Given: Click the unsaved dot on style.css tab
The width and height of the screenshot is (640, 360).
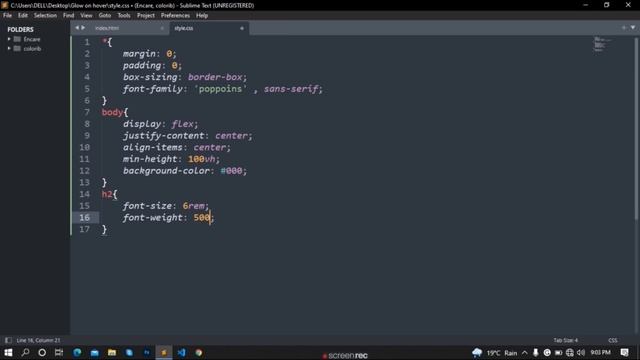Looking at the screenshot, I should click(x=242, y=28).
